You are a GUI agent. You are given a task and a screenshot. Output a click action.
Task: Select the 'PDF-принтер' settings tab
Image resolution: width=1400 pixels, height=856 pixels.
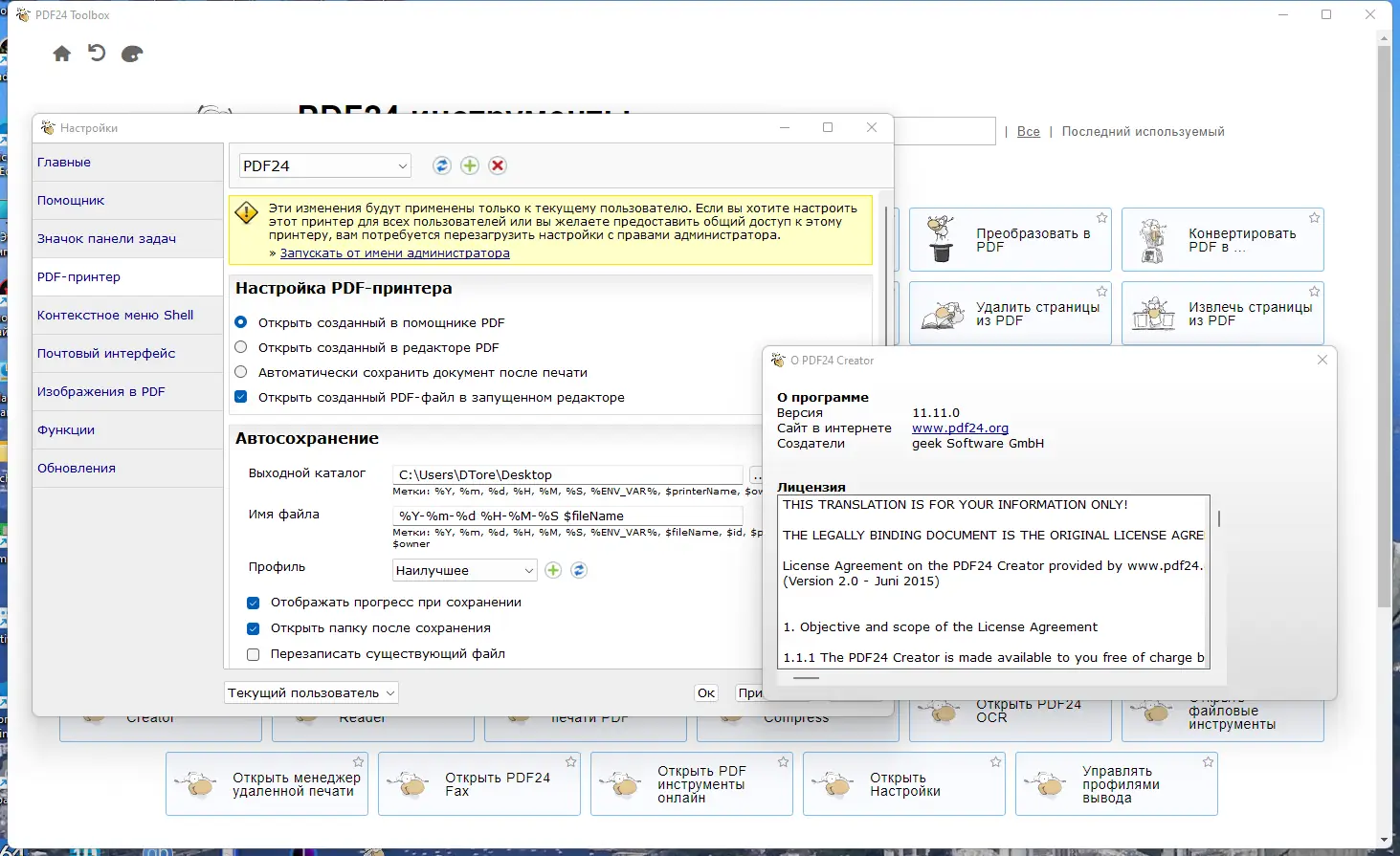click(x=127, y=277)
